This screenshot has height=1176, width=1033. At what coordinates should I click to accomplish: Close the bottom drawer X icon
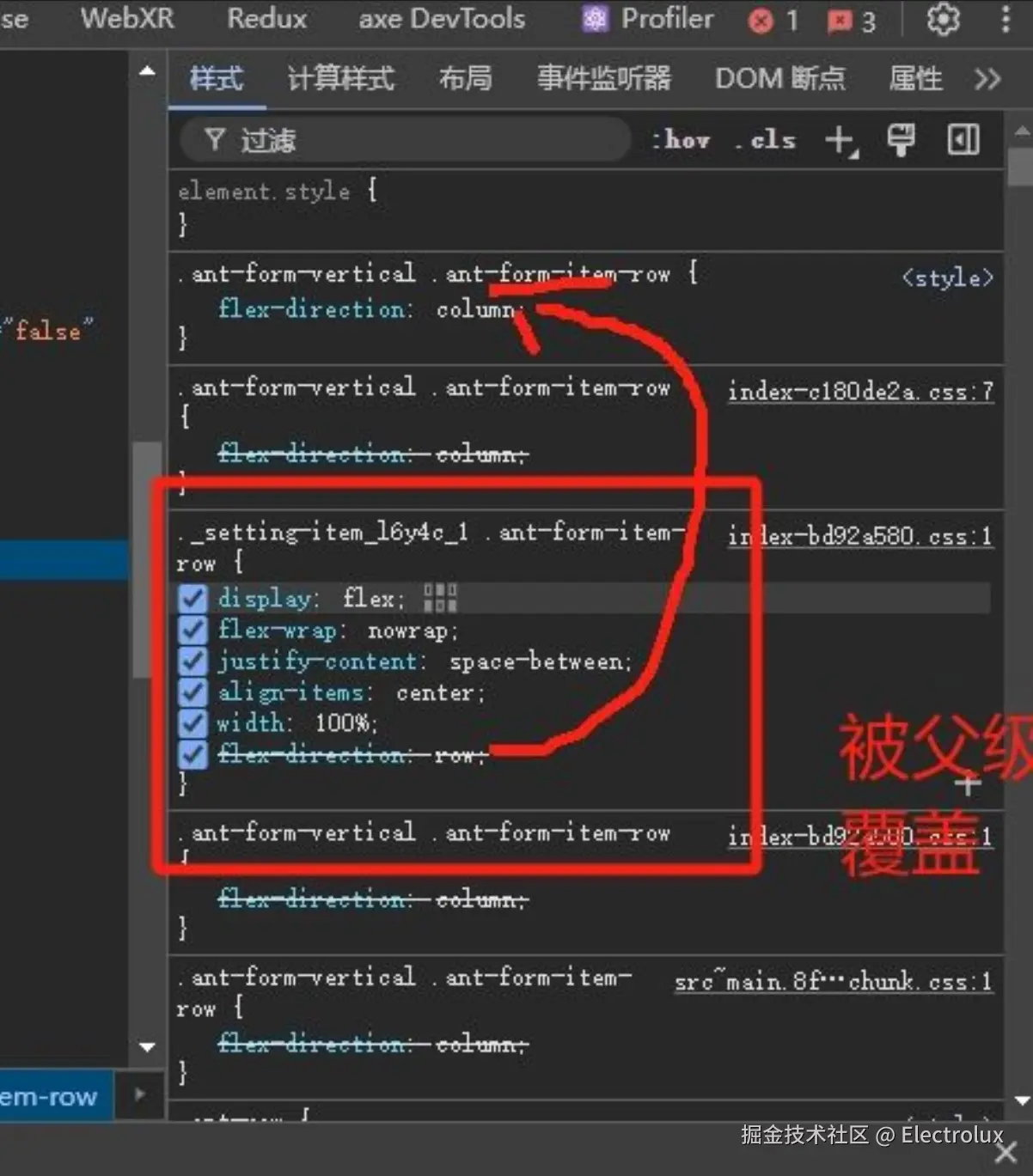1005,1152
